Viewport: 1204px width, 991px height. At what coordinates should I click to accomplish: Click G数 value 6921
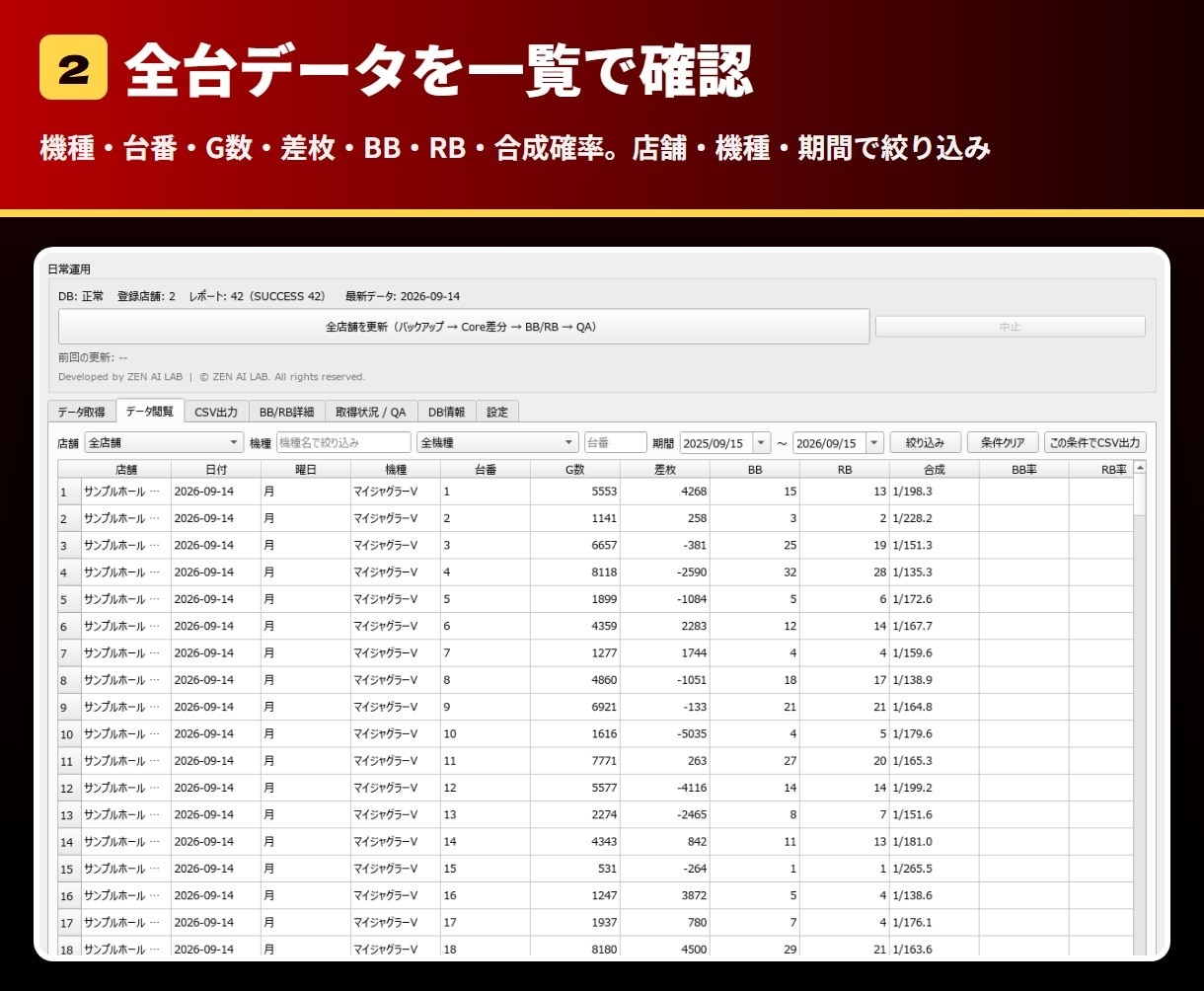pos(603,708)
